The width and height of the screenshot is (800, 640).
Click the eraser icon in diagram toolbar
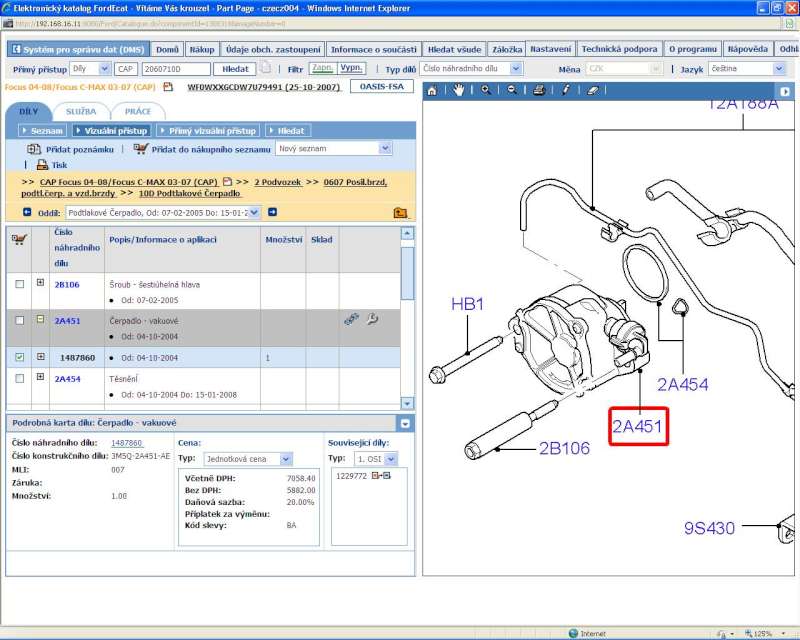tap(592, 90)
